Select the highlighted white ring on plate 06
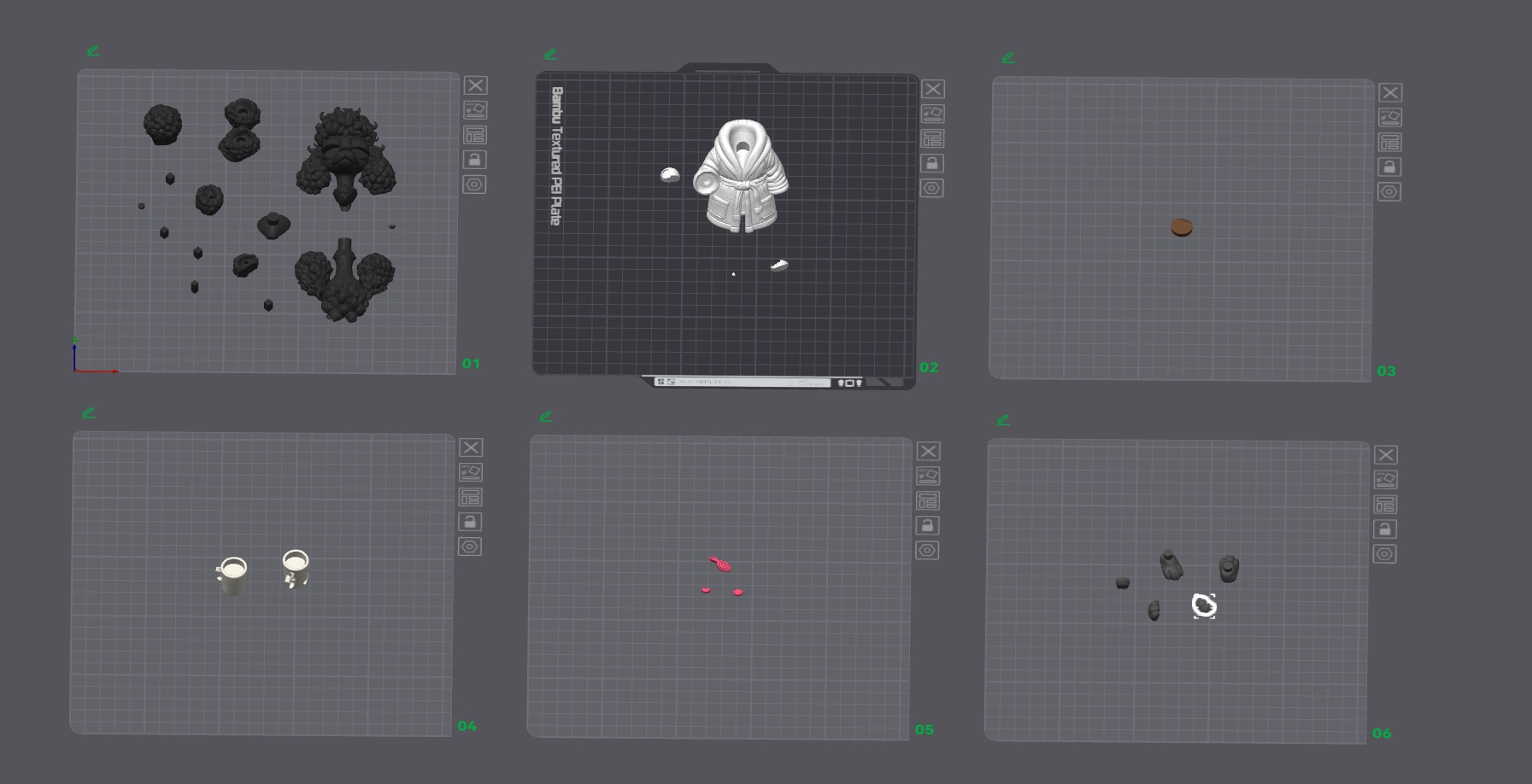 click(x=1204, y=606)
